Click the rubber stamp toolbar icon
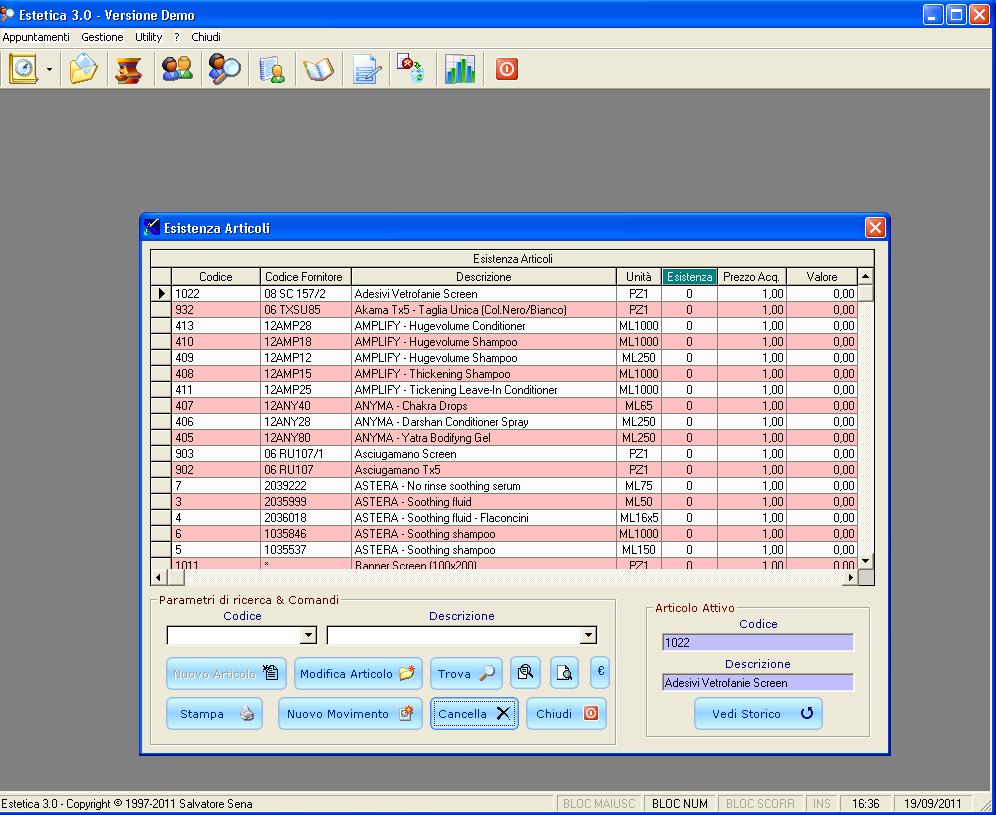Viewport: 996px width, 815px height. pyautogui.click(x=129, y=69)
